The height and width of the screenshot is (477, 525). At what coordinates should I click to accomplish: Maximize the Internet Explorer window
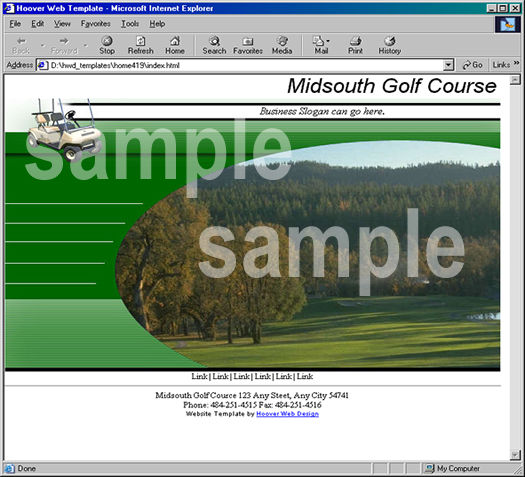tap(503, 8)
